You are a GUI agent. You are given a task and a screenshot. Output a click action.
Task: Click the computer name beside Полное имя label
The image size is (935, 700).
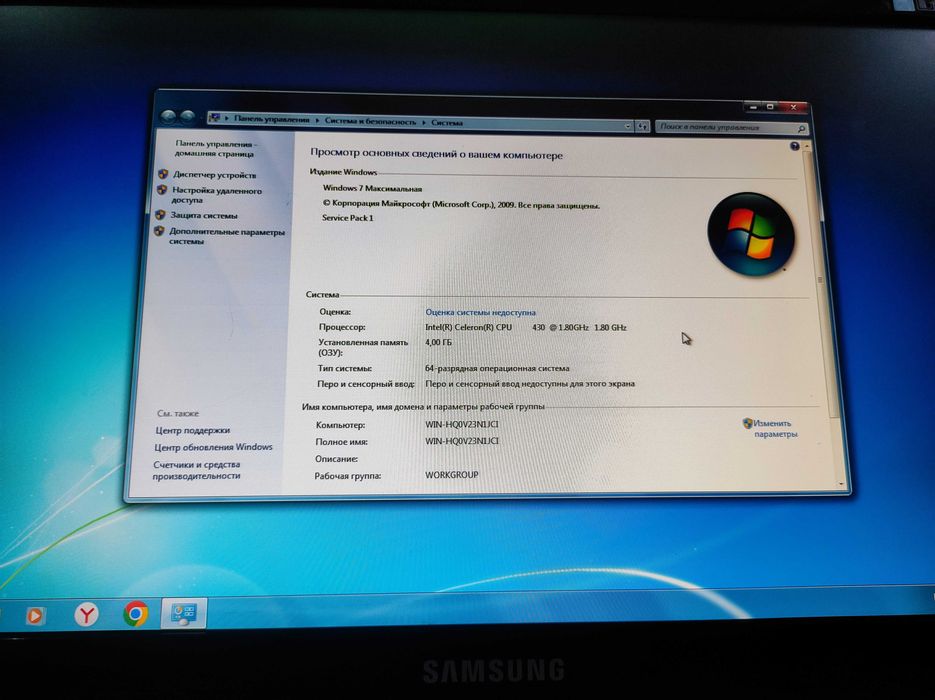tap(462, 441)
